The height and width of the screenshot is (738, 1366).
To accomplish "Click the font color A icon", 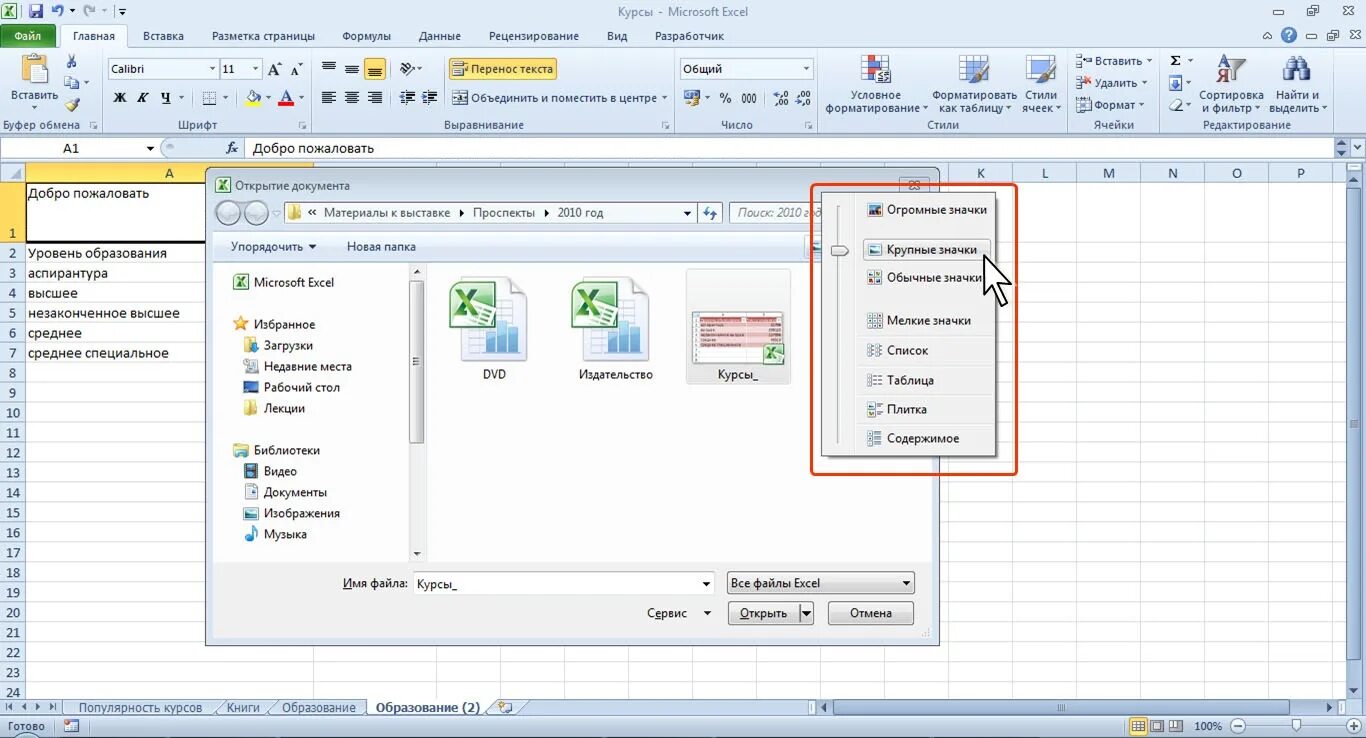I will point(286,98).
